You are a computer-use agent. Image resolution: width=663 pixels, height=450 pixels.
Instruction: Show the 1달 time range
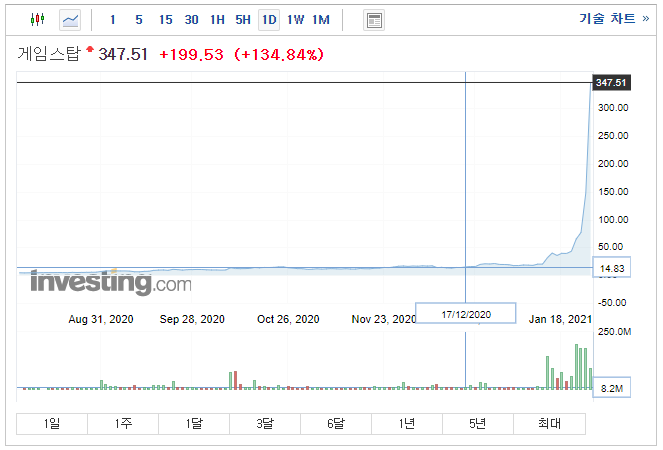194,423
